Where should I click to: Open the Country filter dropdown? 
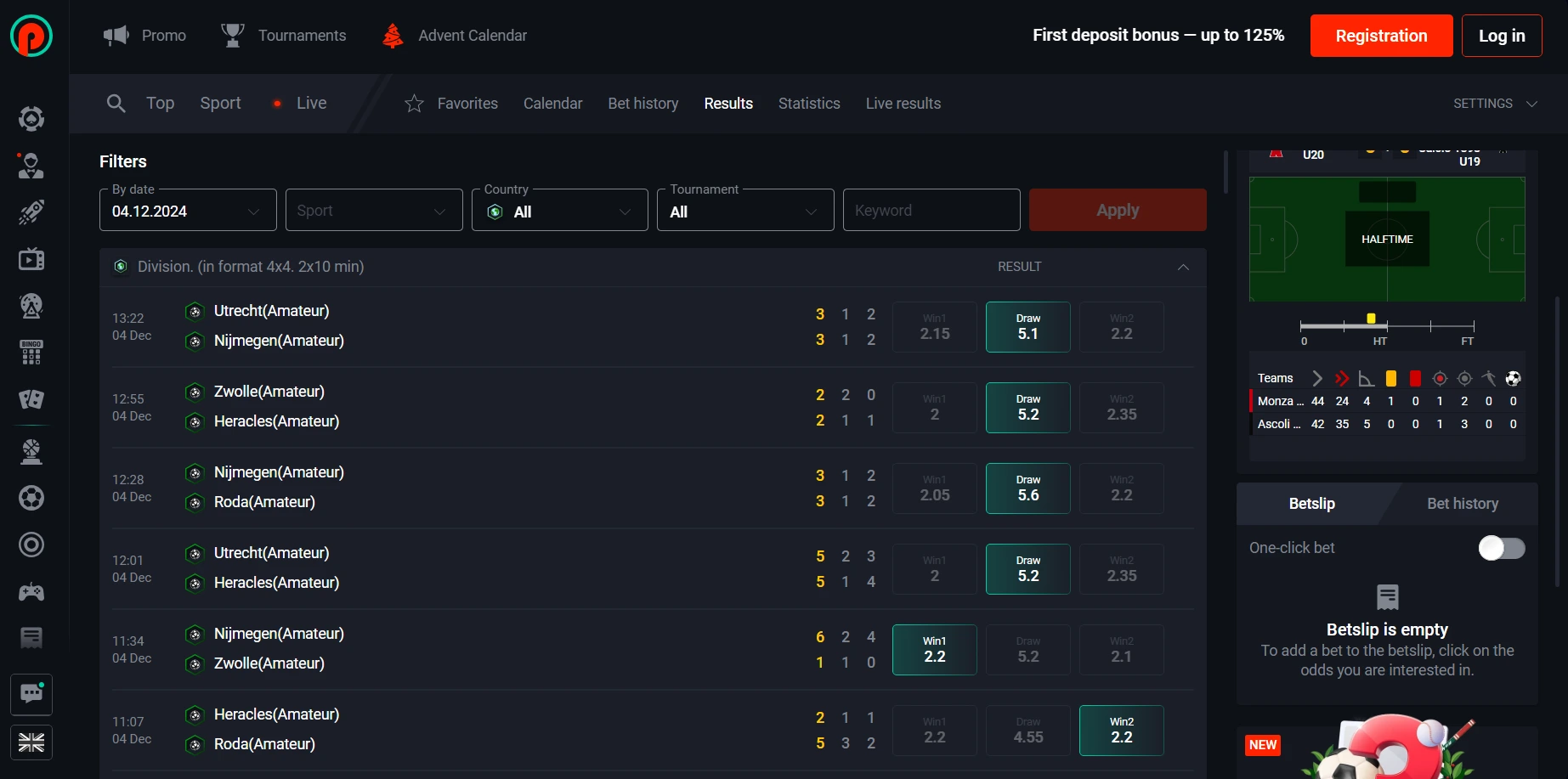pos(560,210)
